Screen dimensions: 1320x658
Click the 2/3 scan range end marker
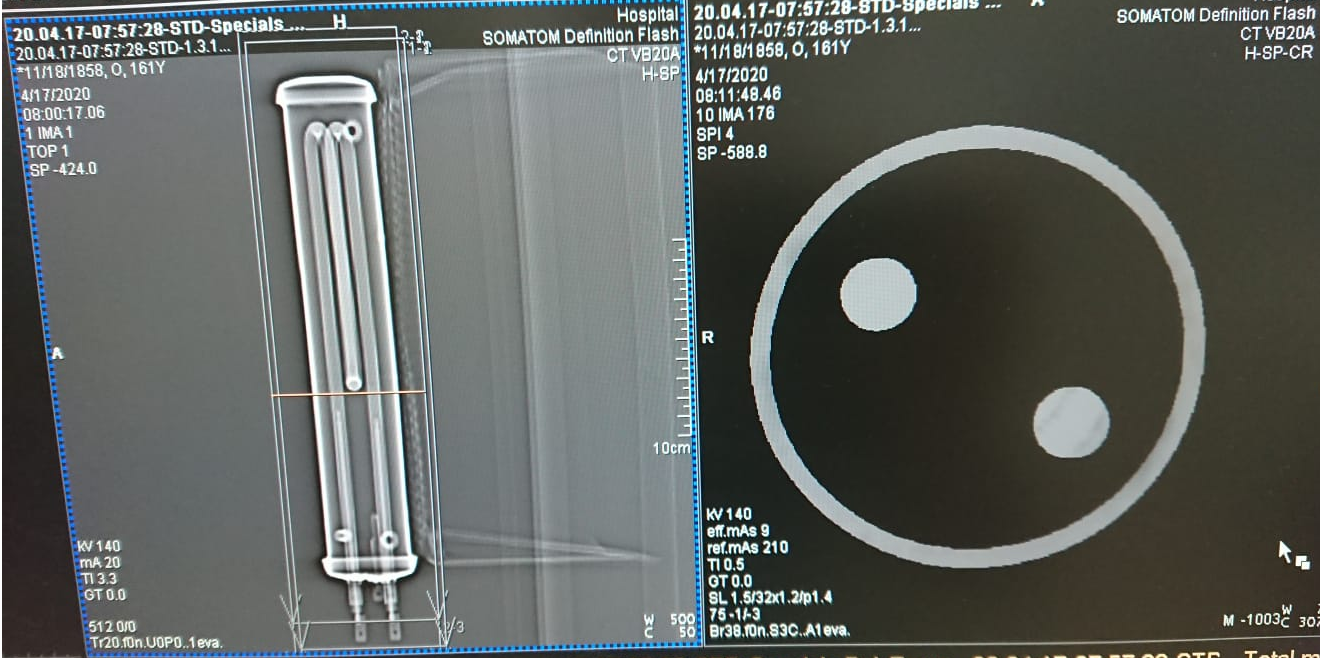pyautogui.click(x=455, y=626)
